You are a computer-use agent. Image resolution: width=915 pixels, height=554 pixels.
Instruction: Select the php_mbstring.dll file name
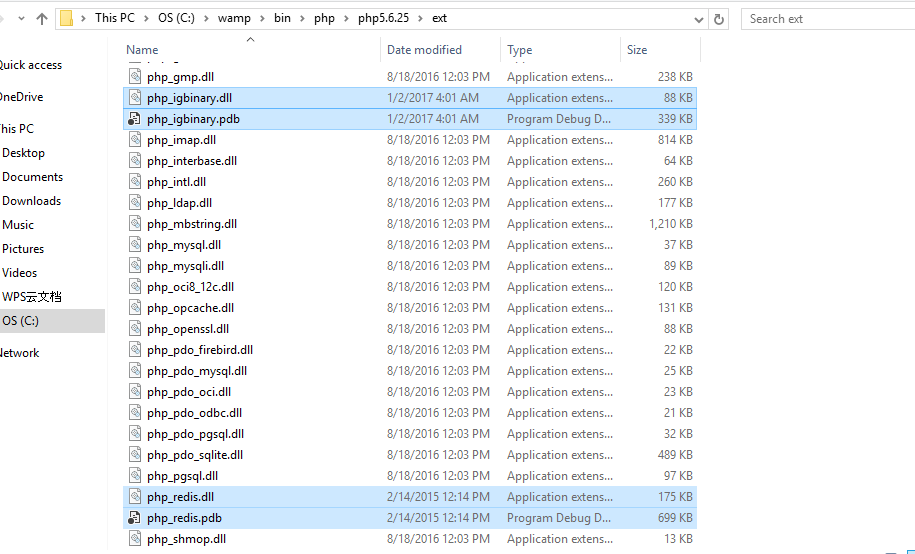(x=192, y=224)
